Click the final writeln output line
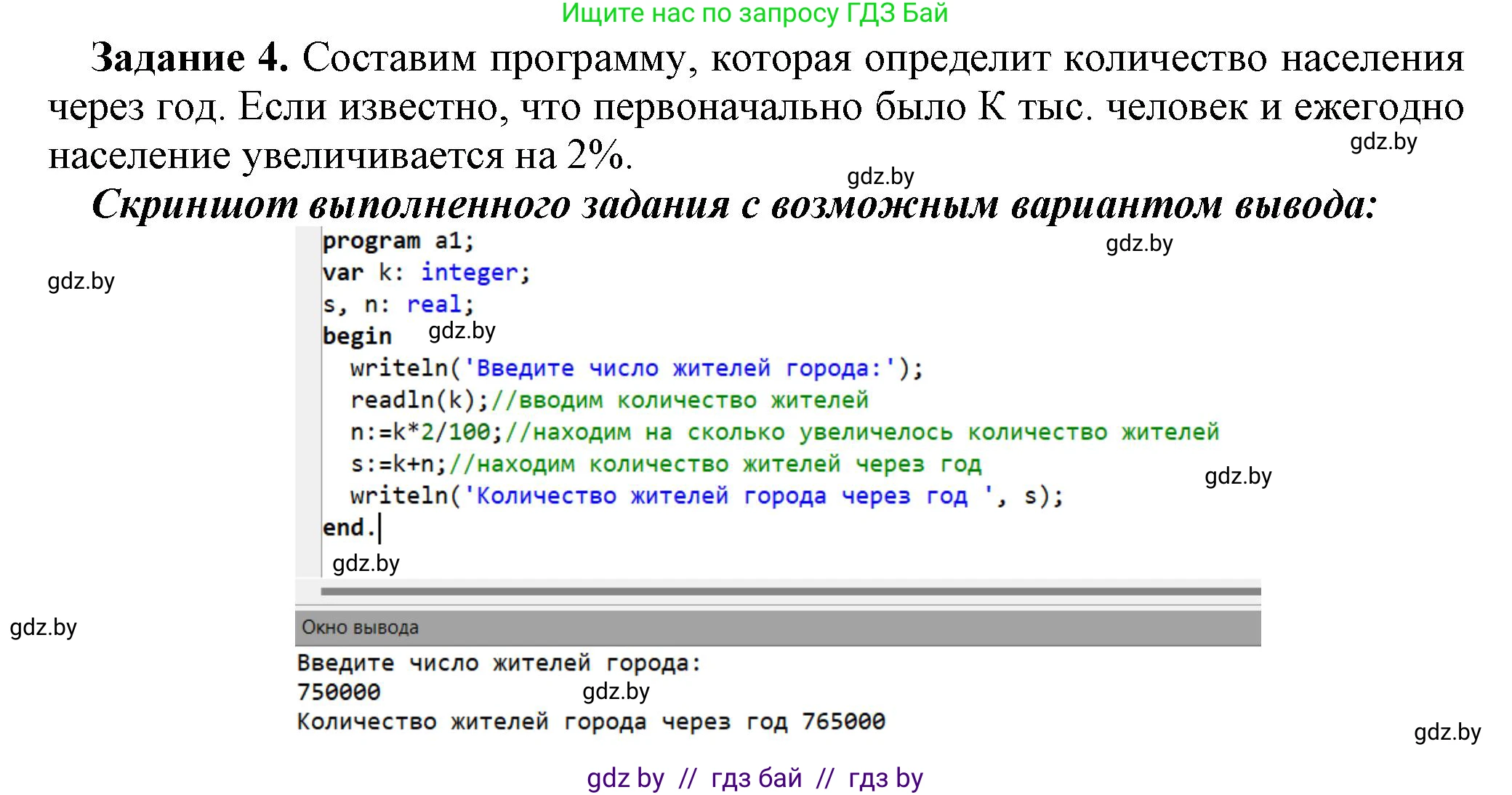Image resolution: width=1512 pixels, height=795 pixels. click(x=705, y=495)
